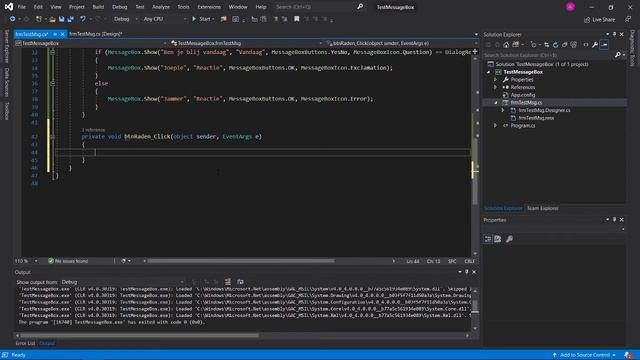The image size is (640, 360).
Task: Open the Edit menu
Action: point(38,7)
